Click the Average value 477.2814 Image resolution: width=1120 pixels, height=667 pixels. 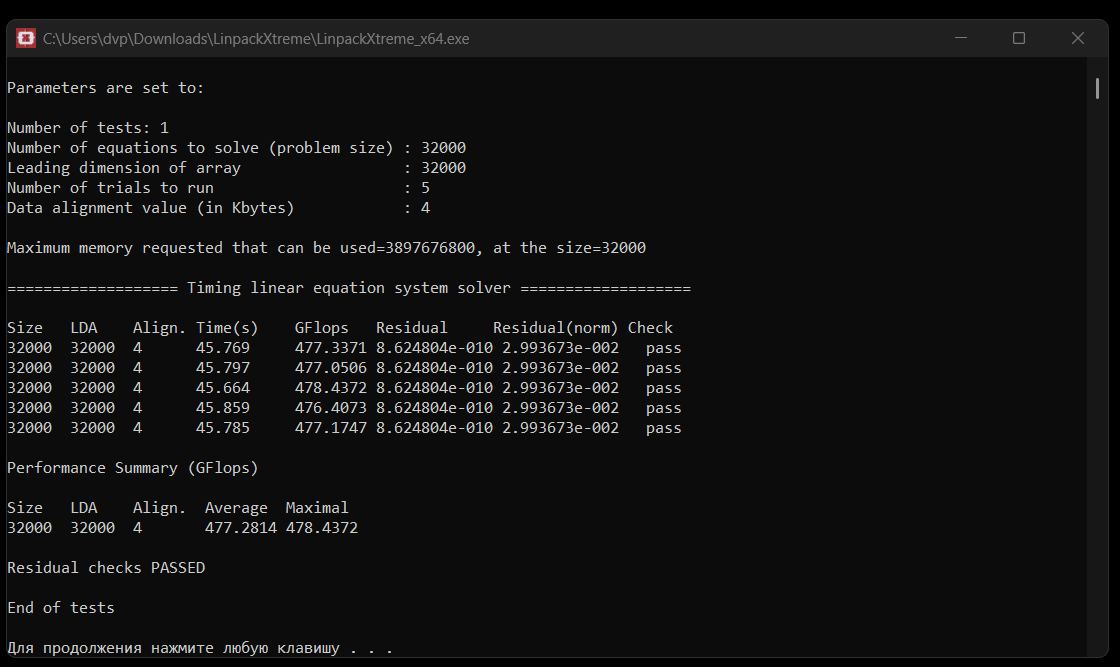click(241, 528)
